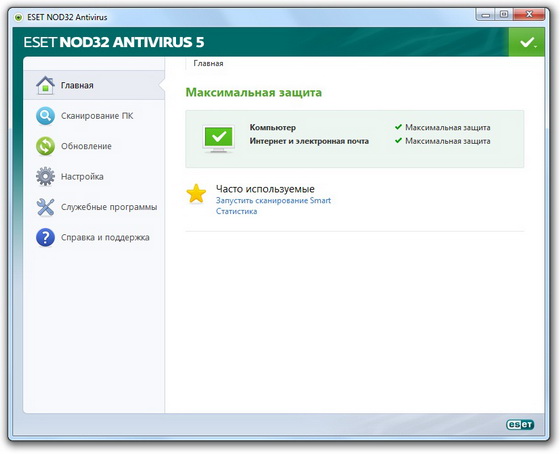Maximize the ESET NOD32 Antivirus window
The height and width of the screenshot is (454, 560).
(504, 15)
